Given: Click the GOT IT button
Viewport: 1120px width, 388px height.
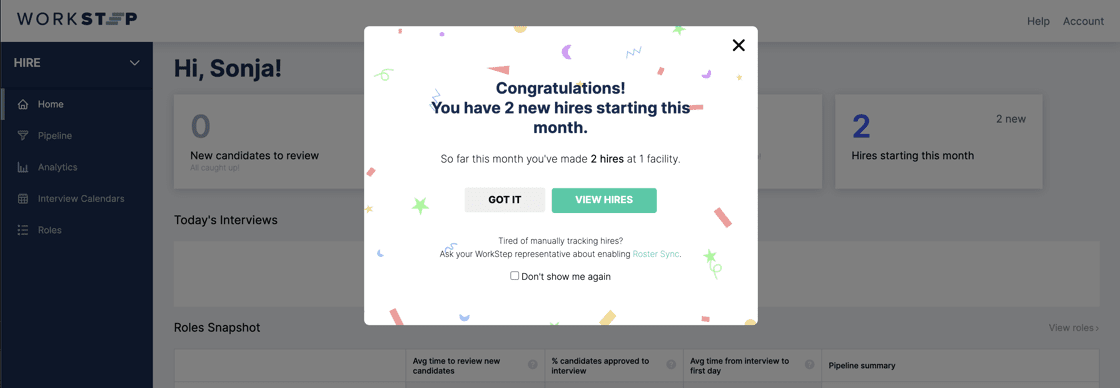Looking at the screenshot, I should [x=505, y=200].
